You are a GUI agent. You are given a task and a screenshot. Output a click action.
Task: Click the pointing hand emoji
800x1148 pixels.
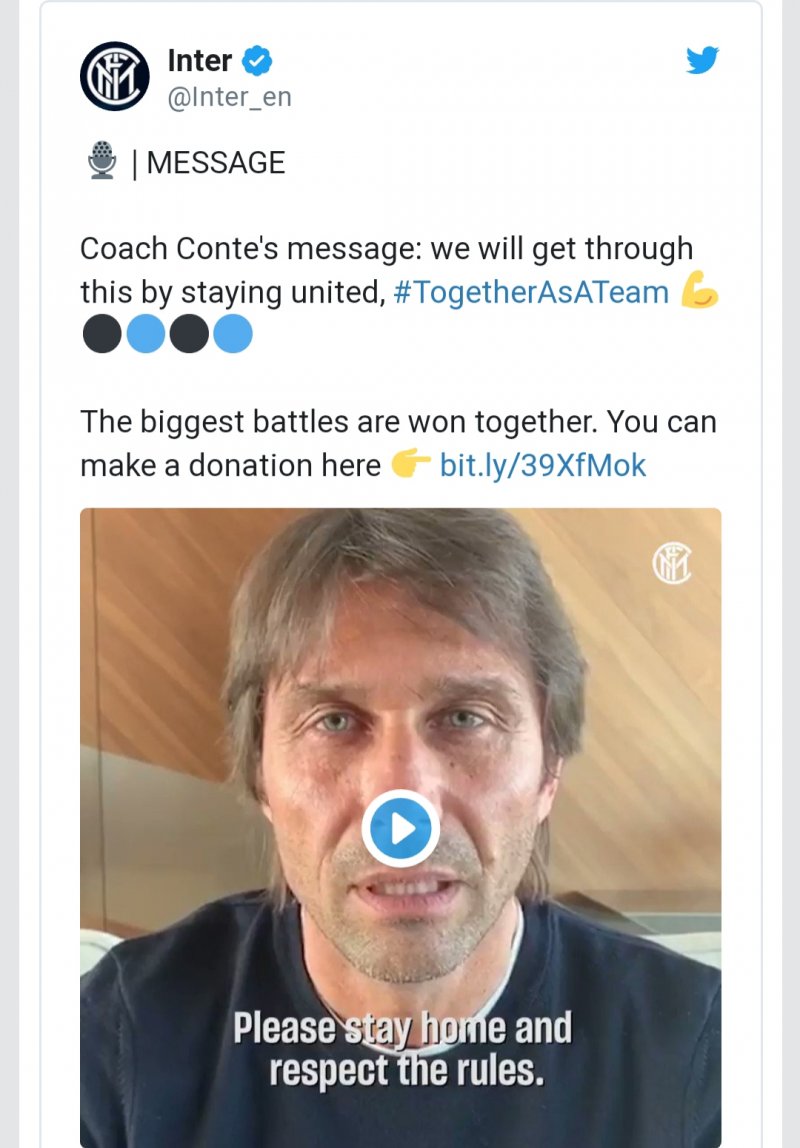point(411,465)
